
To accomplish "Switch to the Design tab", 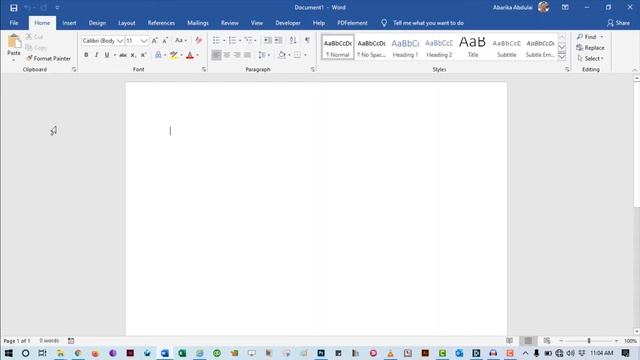I will (97, 23).
